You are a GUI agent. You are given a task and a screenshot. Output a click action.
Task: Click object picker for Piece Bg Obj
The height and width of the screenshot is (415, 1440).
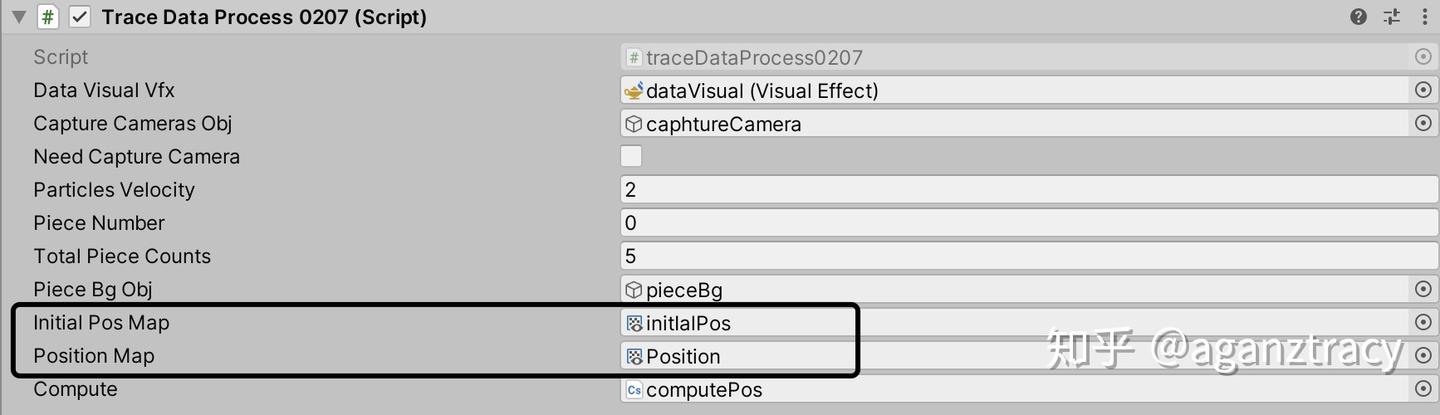pos(1423,290)
